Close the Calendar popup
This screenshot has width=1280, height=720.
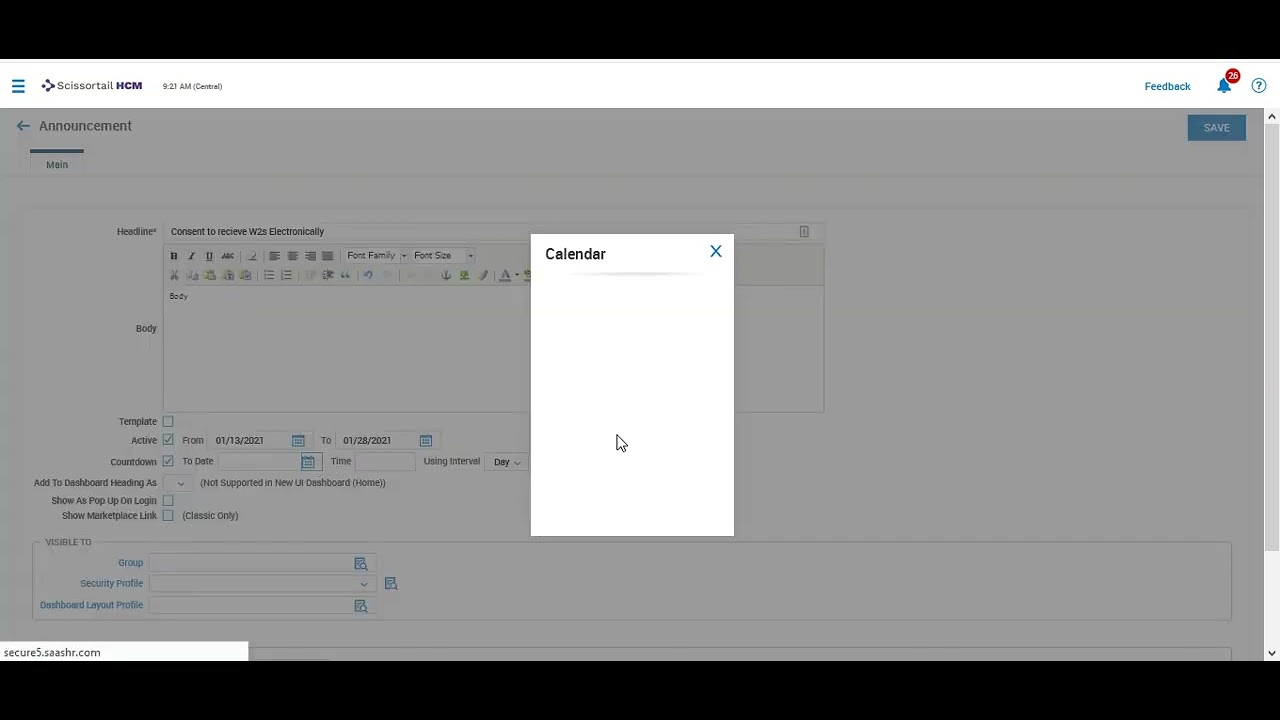pos(716,252)
